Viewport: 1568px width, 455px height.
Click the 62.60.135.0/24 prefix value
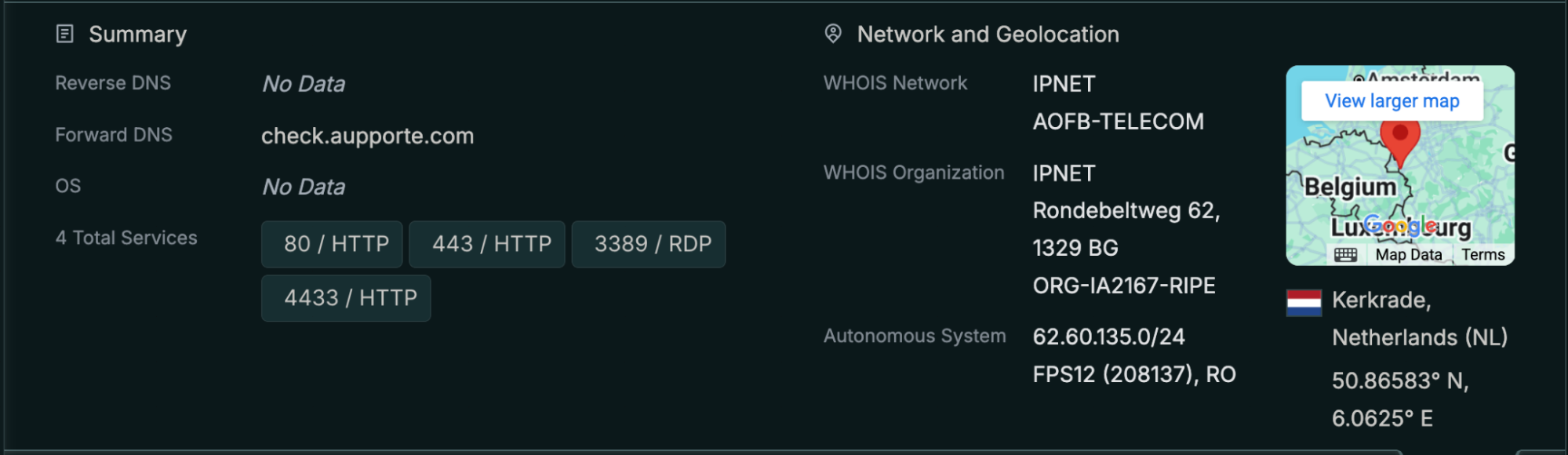click(1108, 337)
